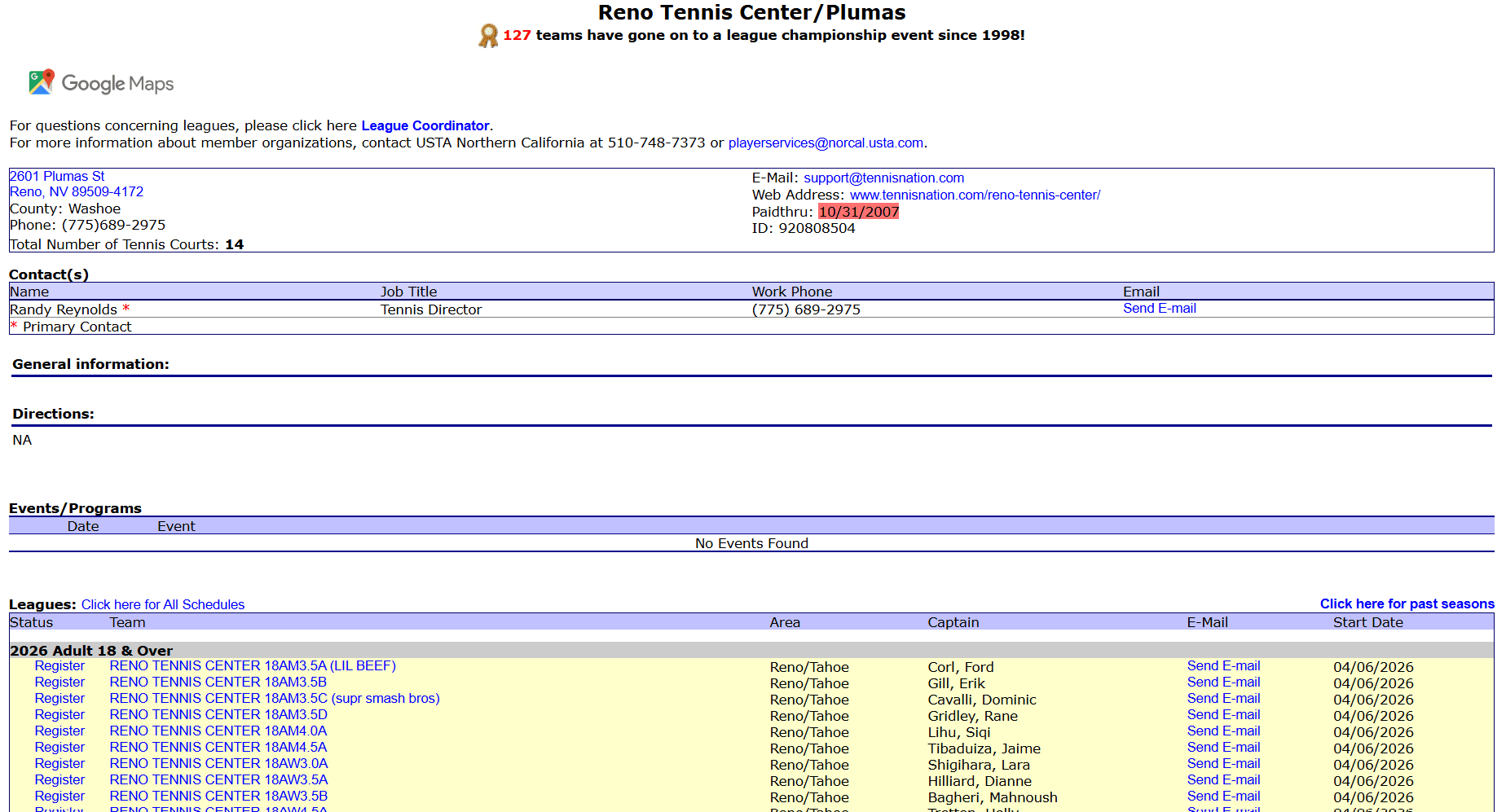Click the championship award ribbon icon
1506x812 pixels.
(487, 36)
